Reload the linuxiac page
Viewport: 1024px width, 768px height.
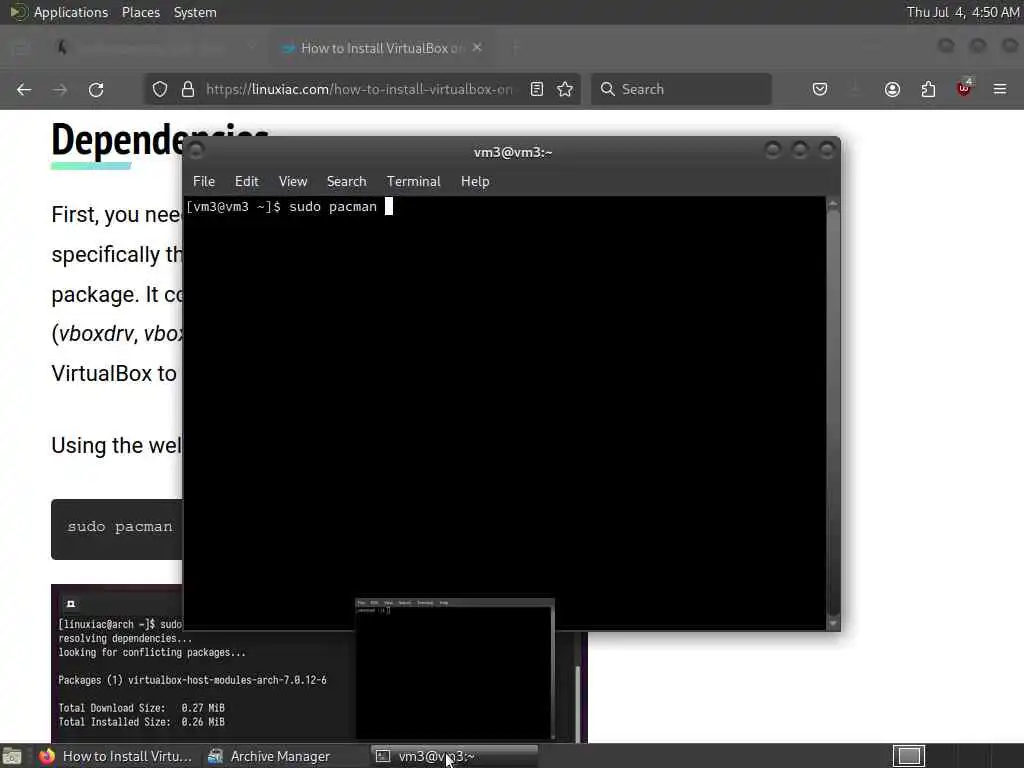[96, 89]
